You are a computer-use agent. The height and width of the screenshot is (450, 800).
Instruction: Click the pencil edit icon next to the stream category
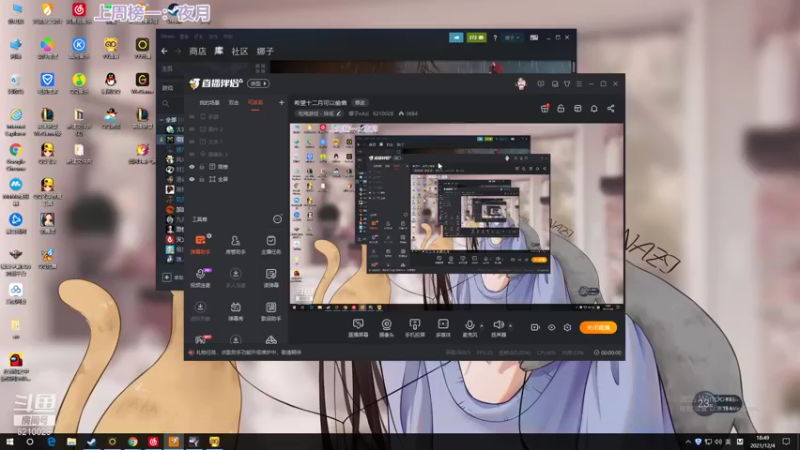point(339,113)
